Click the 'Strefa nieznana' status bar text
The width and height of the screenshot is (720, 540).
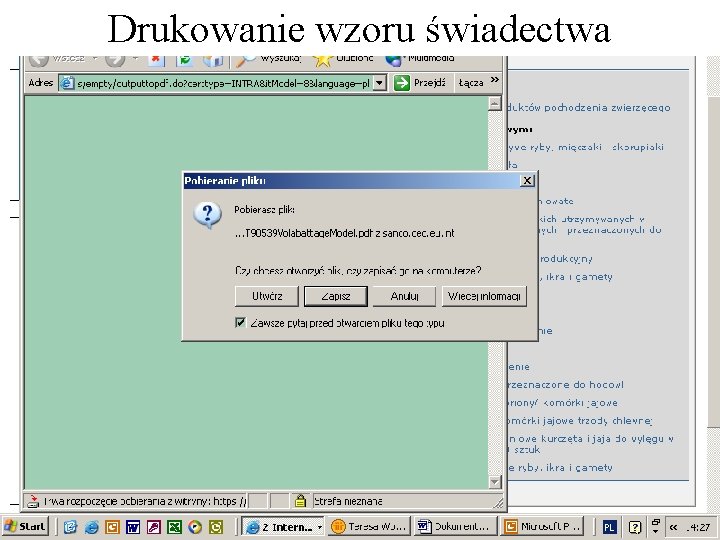coord(348,501)
